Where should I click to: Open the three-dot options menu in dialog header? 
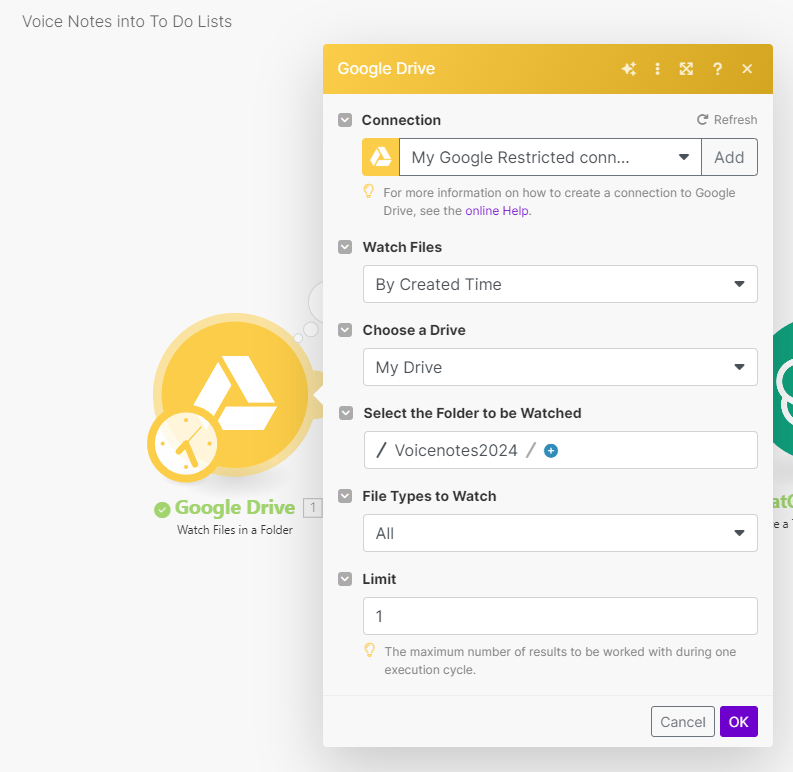coord(657,69)
